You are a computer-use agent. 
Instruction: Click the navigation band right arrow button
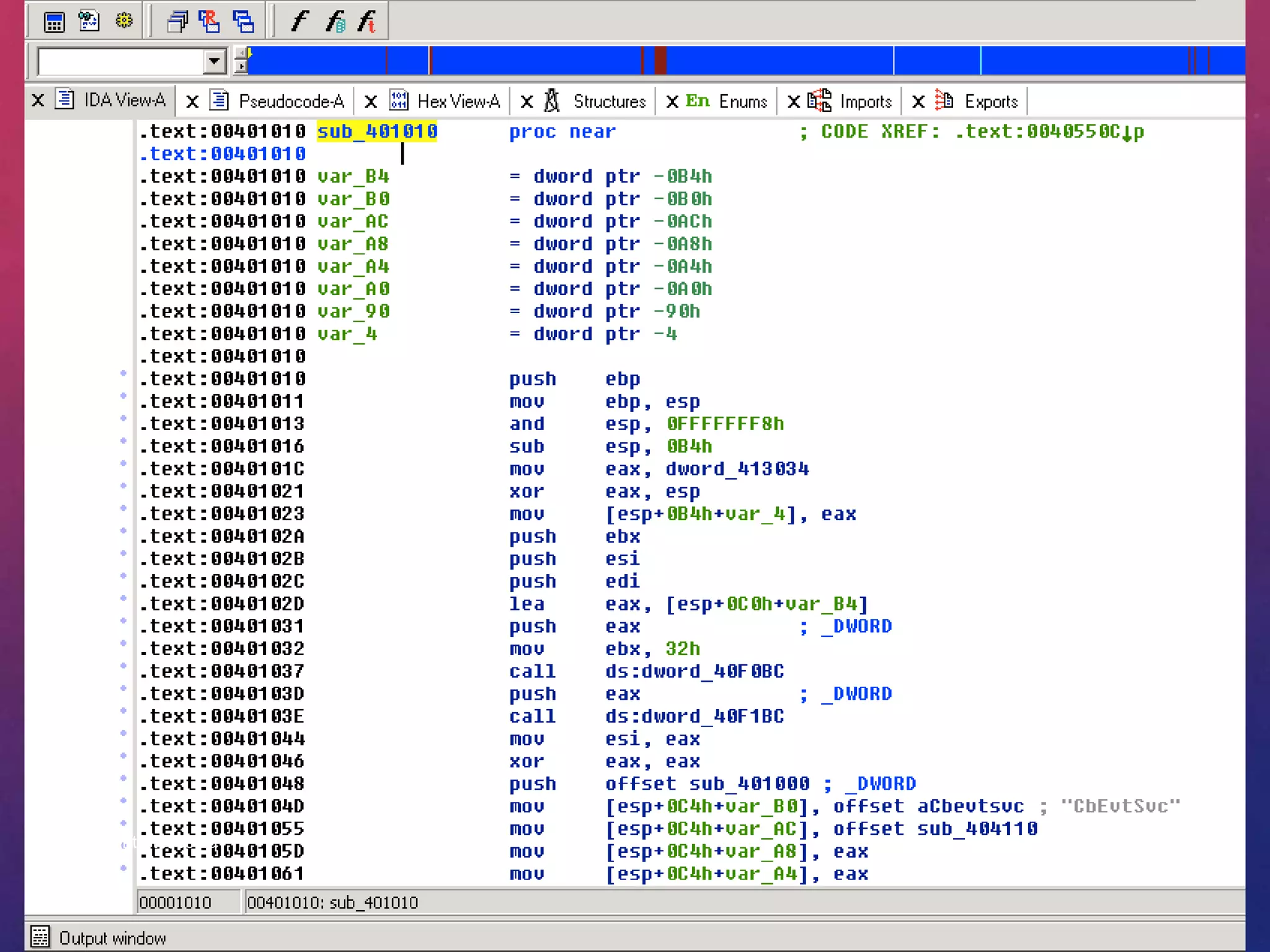[241, 67]
